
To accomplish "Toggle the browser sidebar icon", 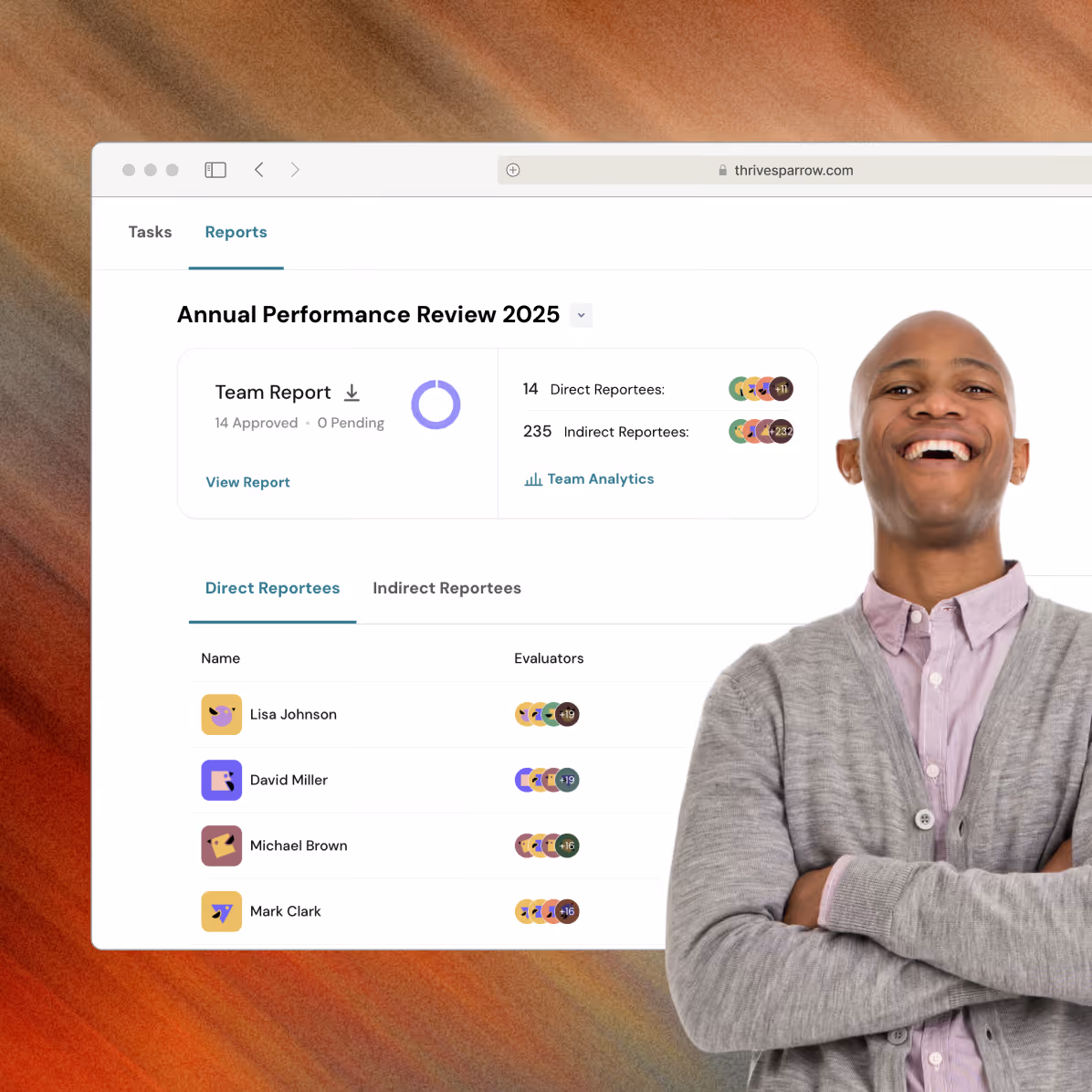I will [x=215, y=170].
